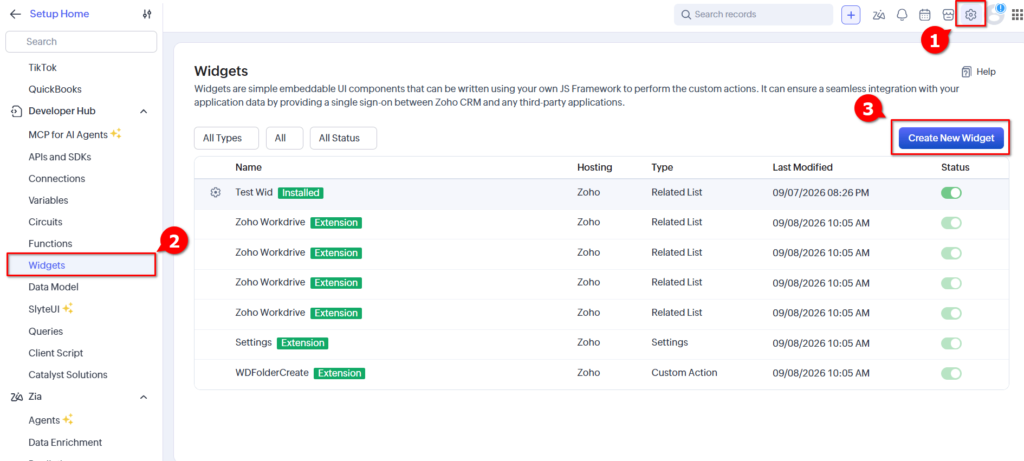Click the Developer Hub section icon

[16, 111]
